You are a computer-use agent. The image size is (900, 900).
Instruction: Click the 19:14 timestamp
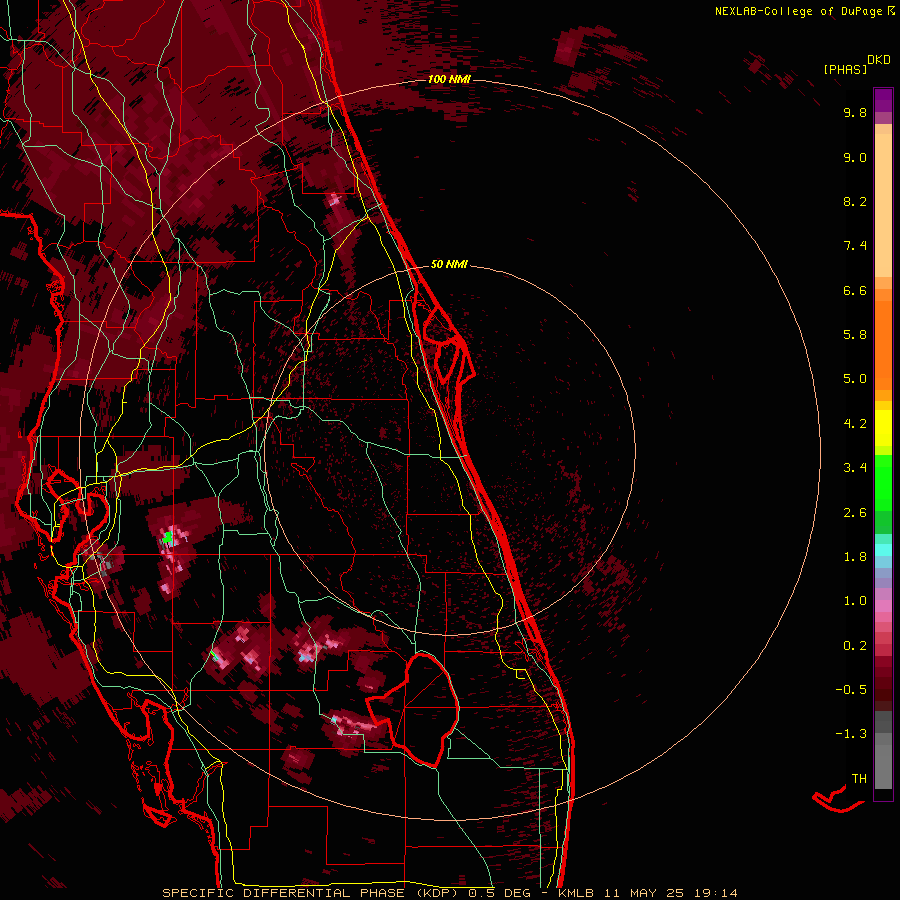(x=715, y=893)
